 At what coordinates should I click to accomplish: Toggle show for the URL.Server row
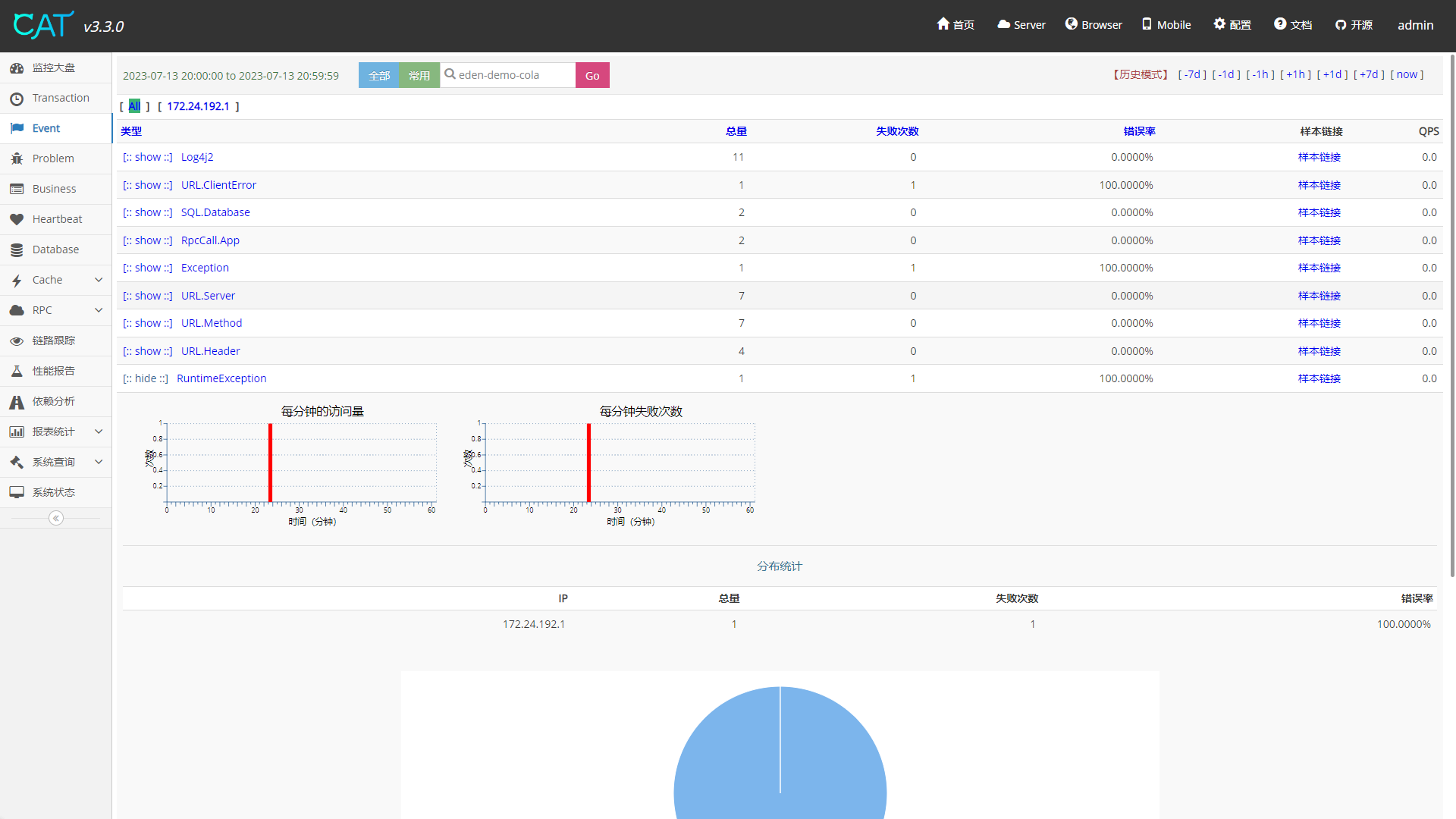[x=148, y=296]
